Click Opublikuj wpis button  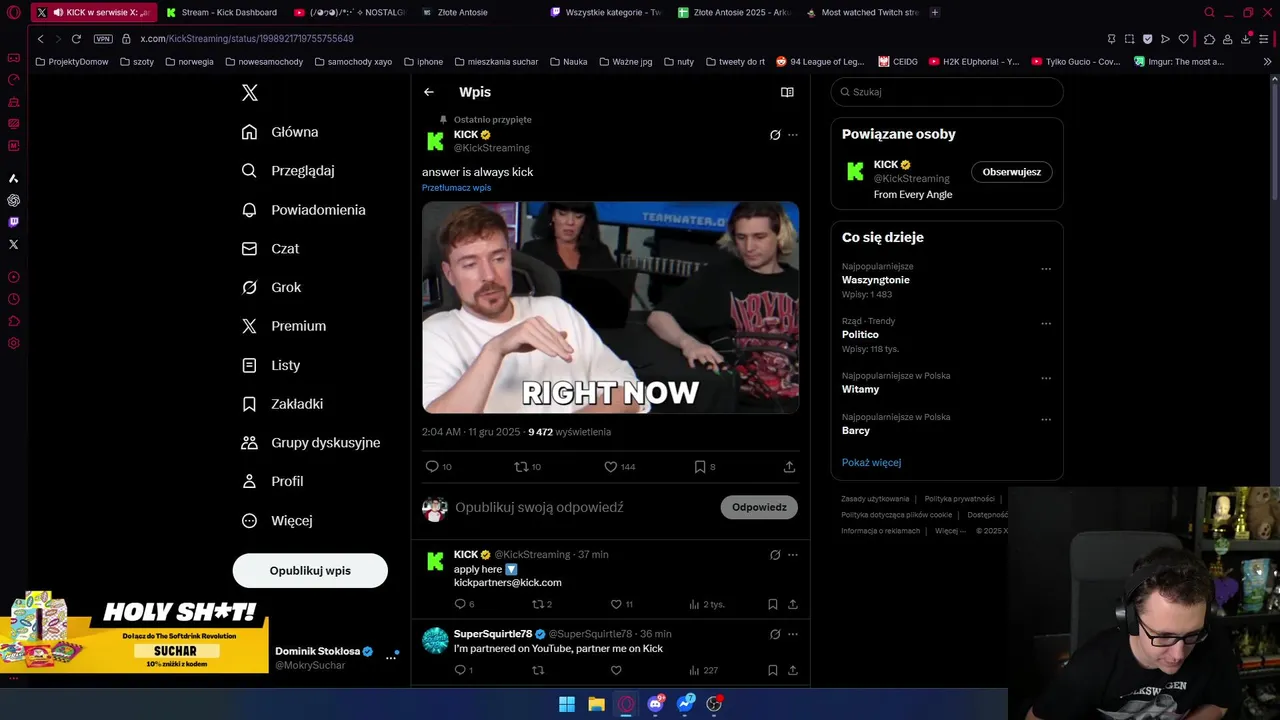(x=310, y=570)
